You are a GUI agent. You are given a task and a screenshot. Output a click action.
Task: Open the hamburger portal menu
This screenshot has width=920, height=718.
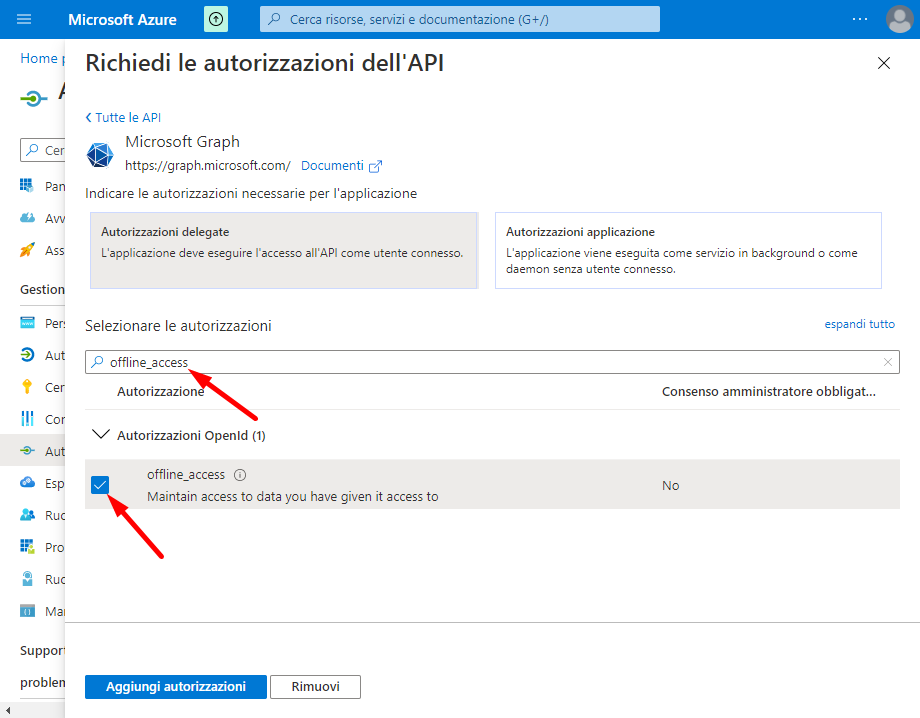tap(24, 19)
